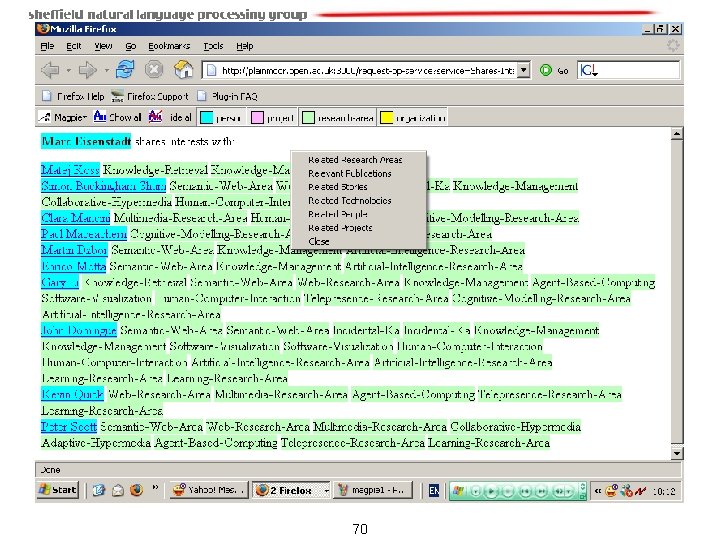Select Related Technologies in context menu
This screenshot has height=540, width=720.
tap(350, 201)
